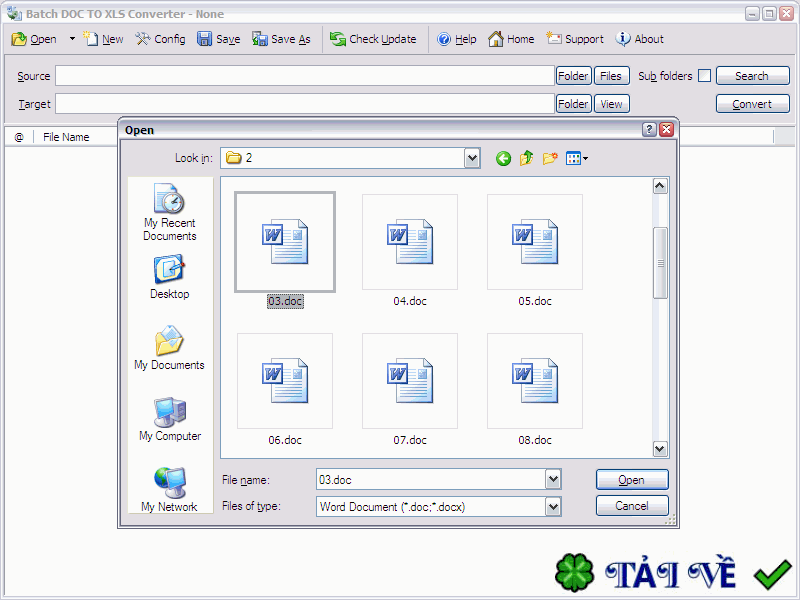The image size is (800, 600).
Task: Click the file list scroll up arrow
Action: [660, 186]
